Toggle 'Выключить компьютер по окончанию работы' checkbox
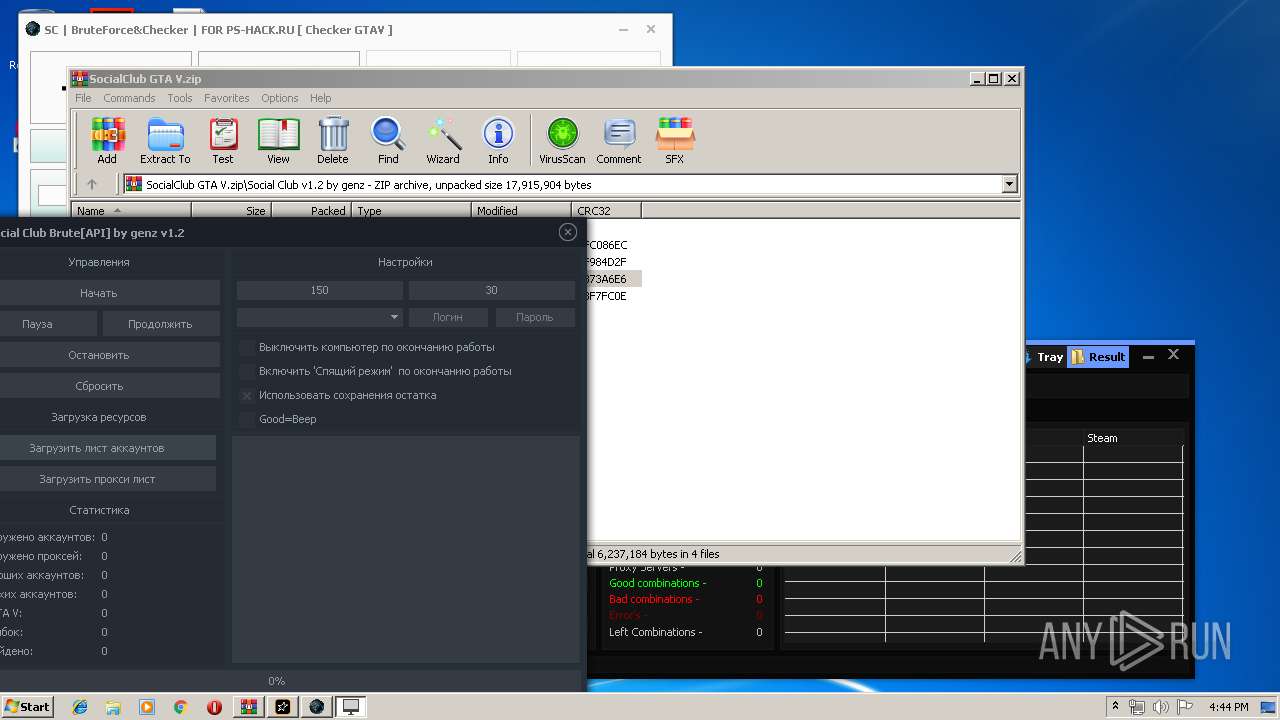 point(247,347)
